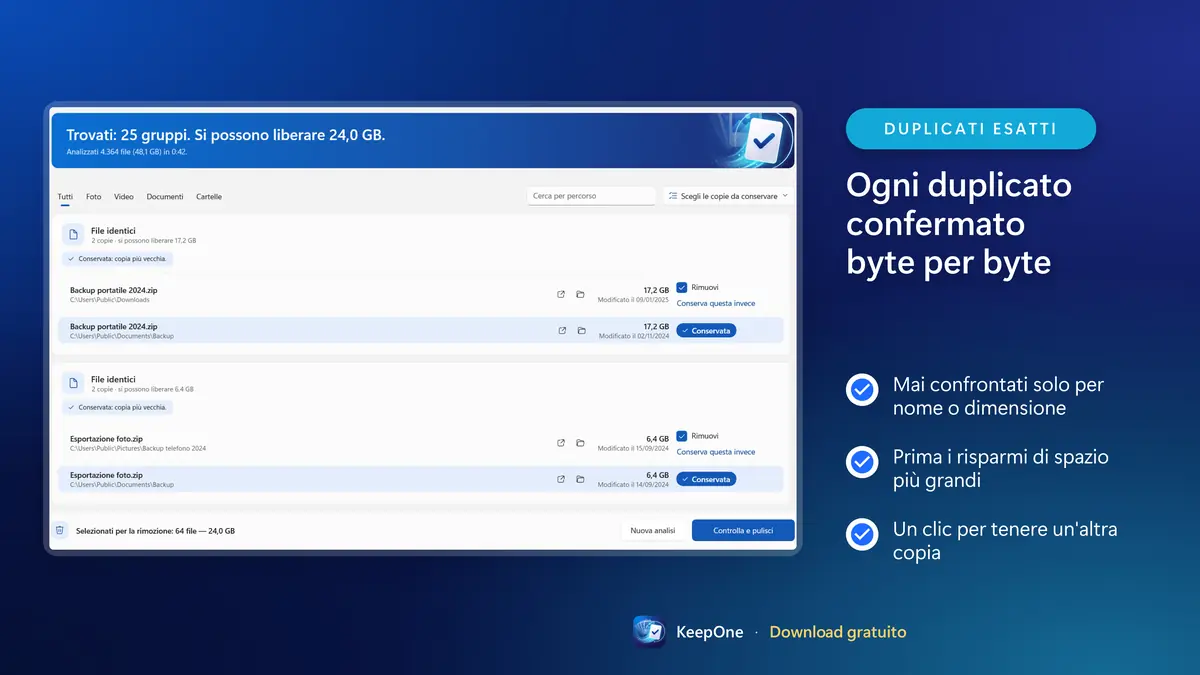Click Conservata badge on the 17,2 GB row
Screen dimensions: 1200x675
coord(706,330)
